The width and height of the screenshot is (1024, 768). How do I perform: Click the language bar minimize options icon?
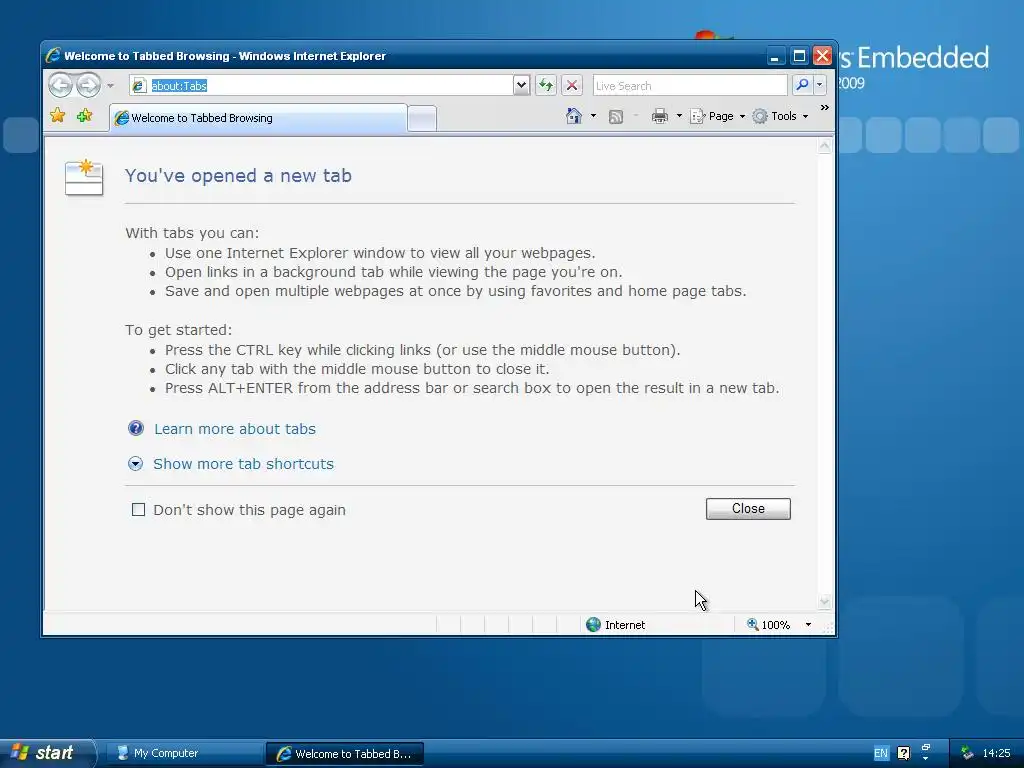925,748
